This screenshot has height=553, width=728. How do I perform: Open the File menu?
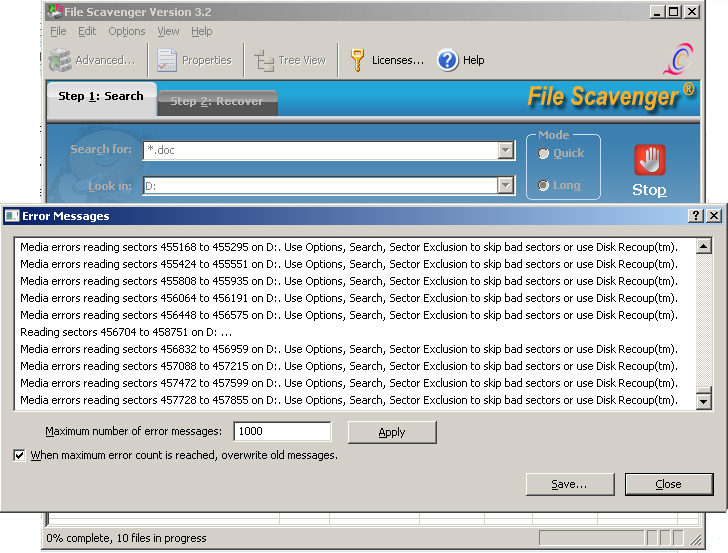[58, 31]
